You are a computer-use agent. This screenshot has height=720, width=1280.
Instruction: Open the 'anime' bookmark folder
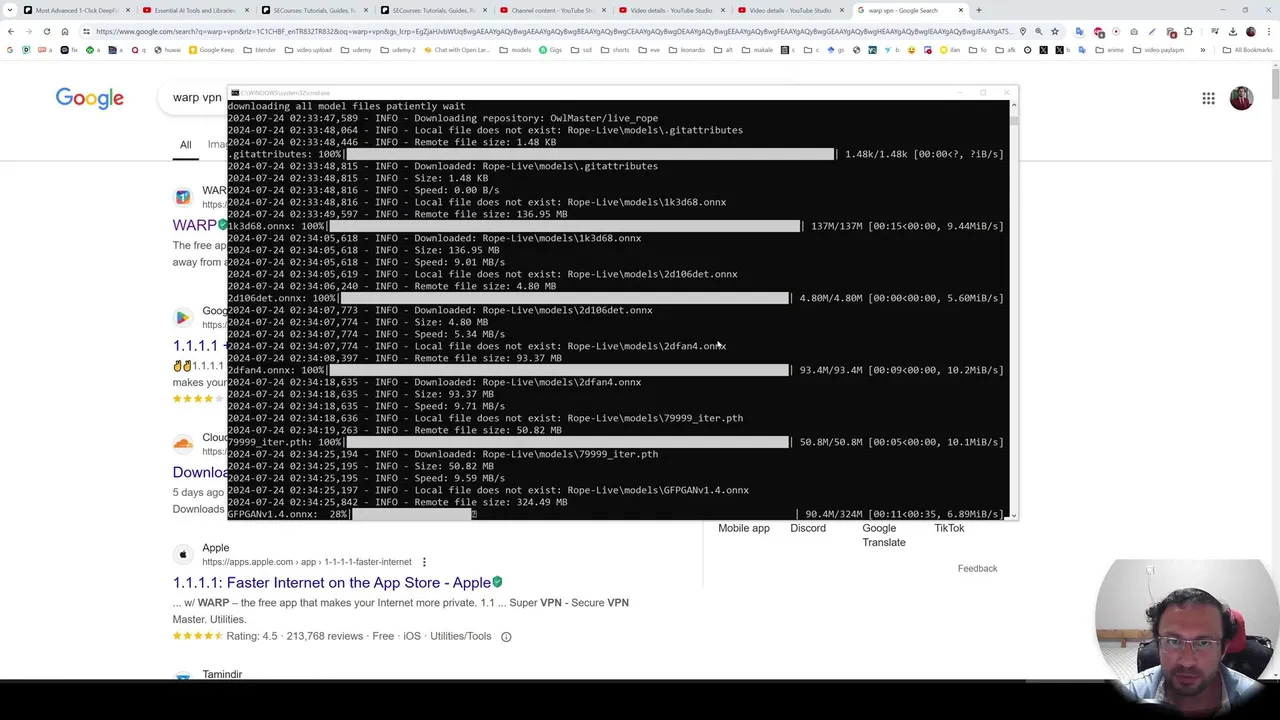pos(1108,50)
